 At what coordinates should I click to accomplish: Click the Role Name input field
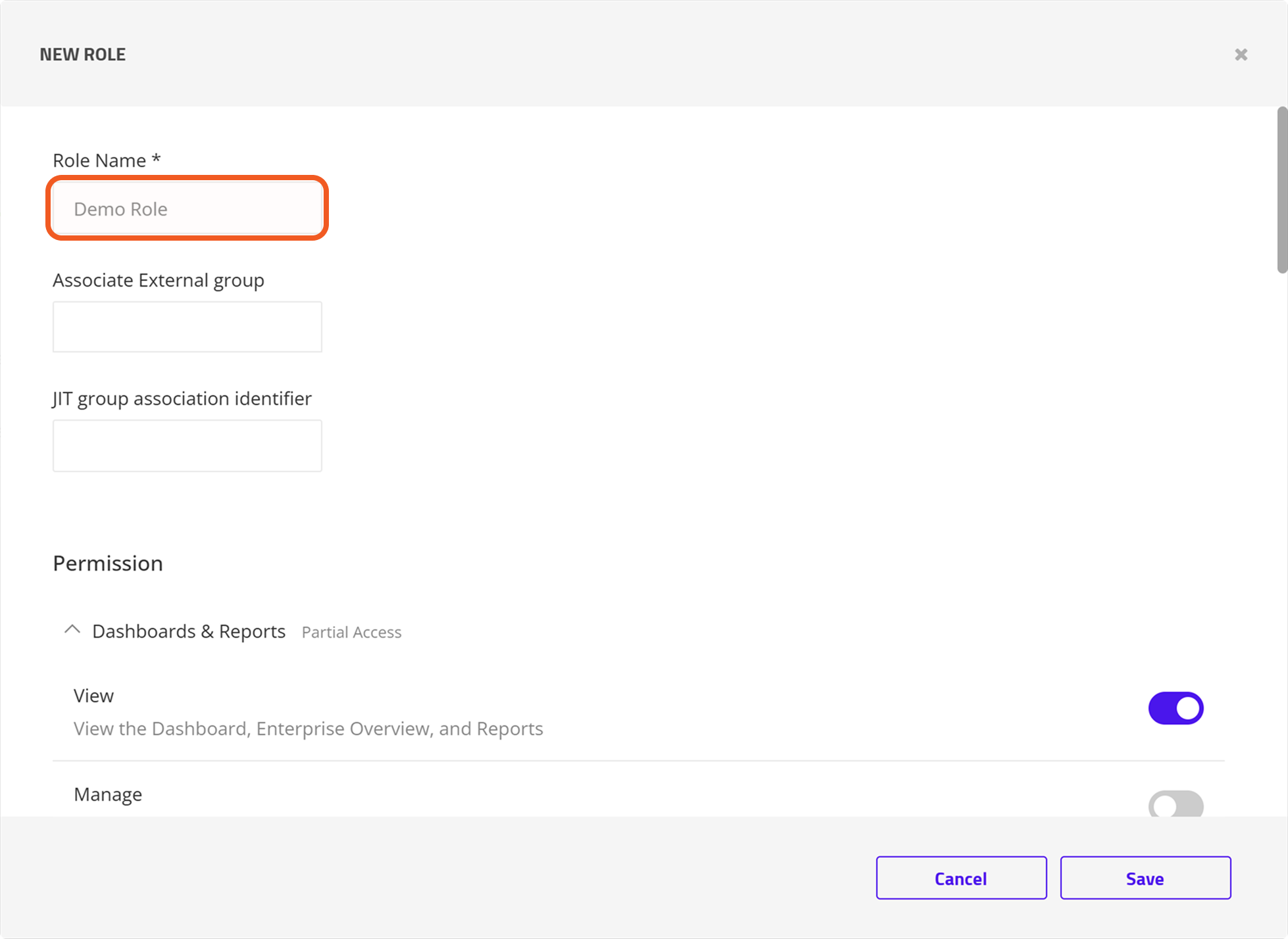point(187,208)
